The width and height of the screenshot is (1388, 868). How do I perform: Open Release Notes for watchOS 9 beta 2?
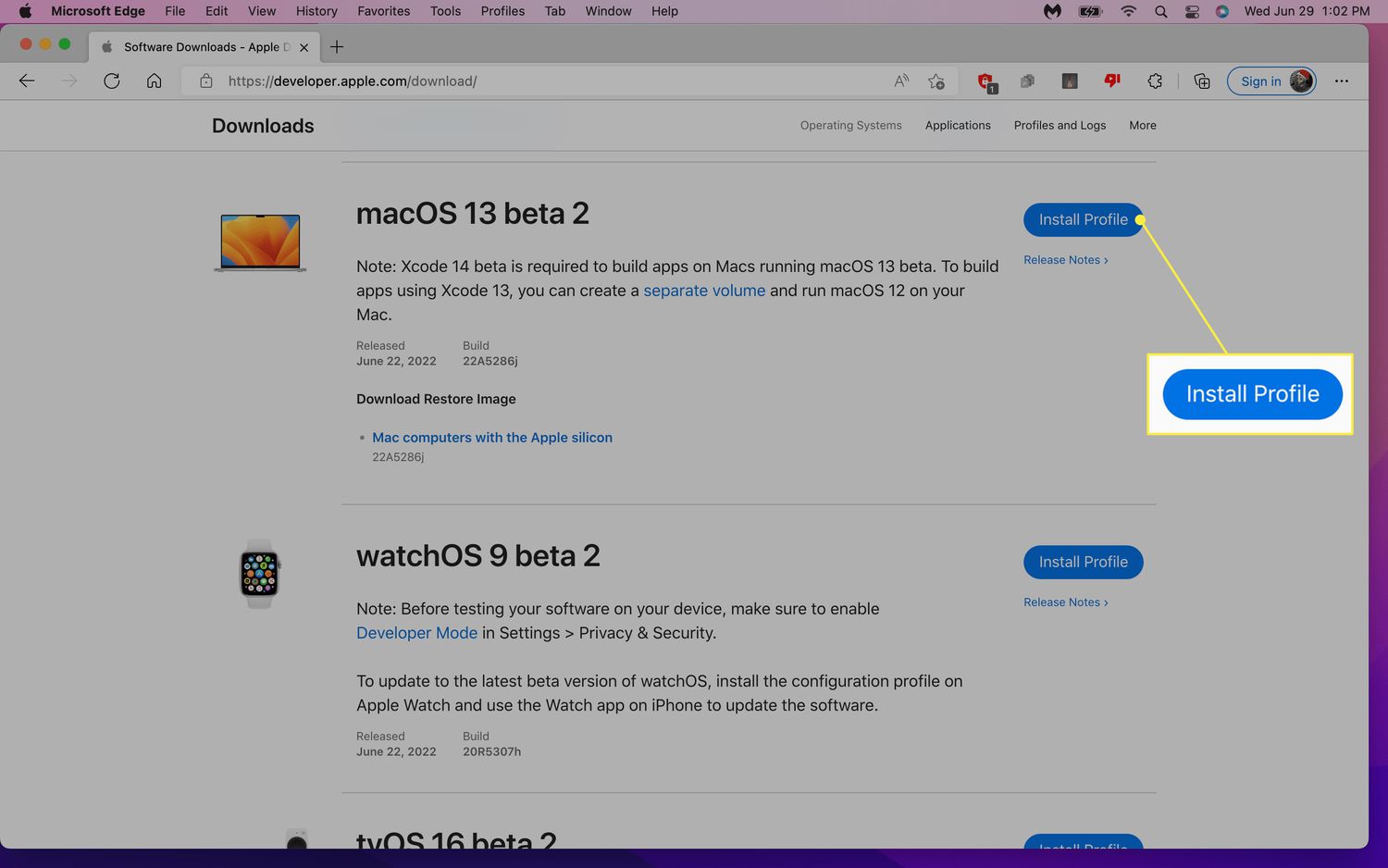(x=1065, y=602)
